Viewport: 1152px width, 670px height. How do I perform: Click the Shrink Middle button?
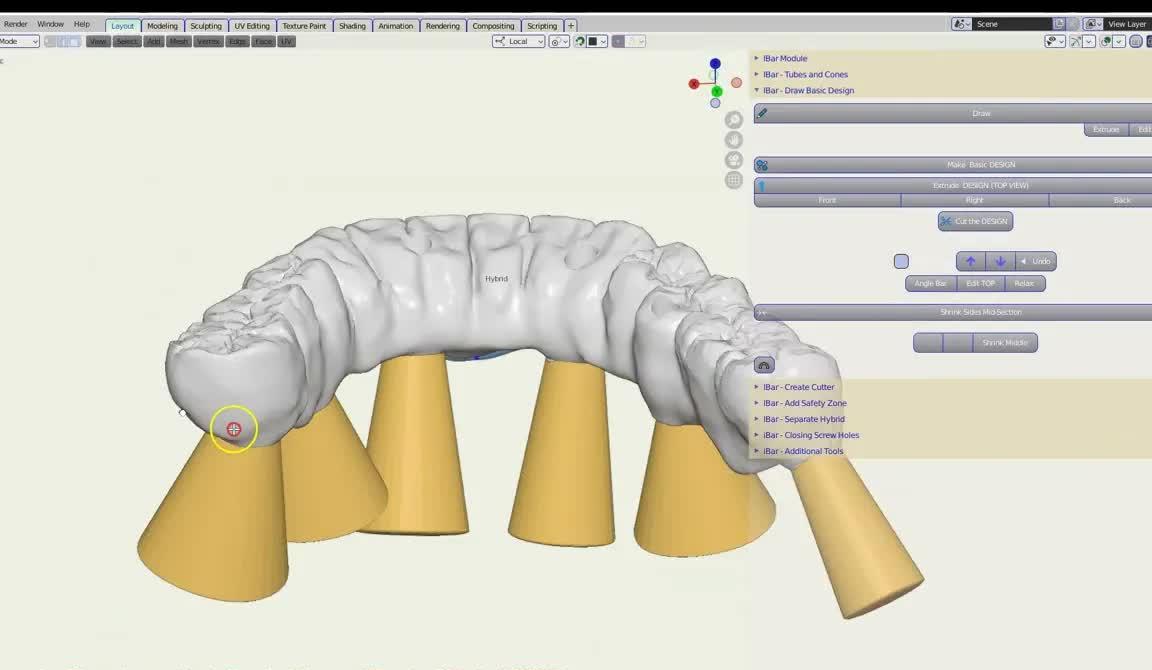click(1005, 342)
